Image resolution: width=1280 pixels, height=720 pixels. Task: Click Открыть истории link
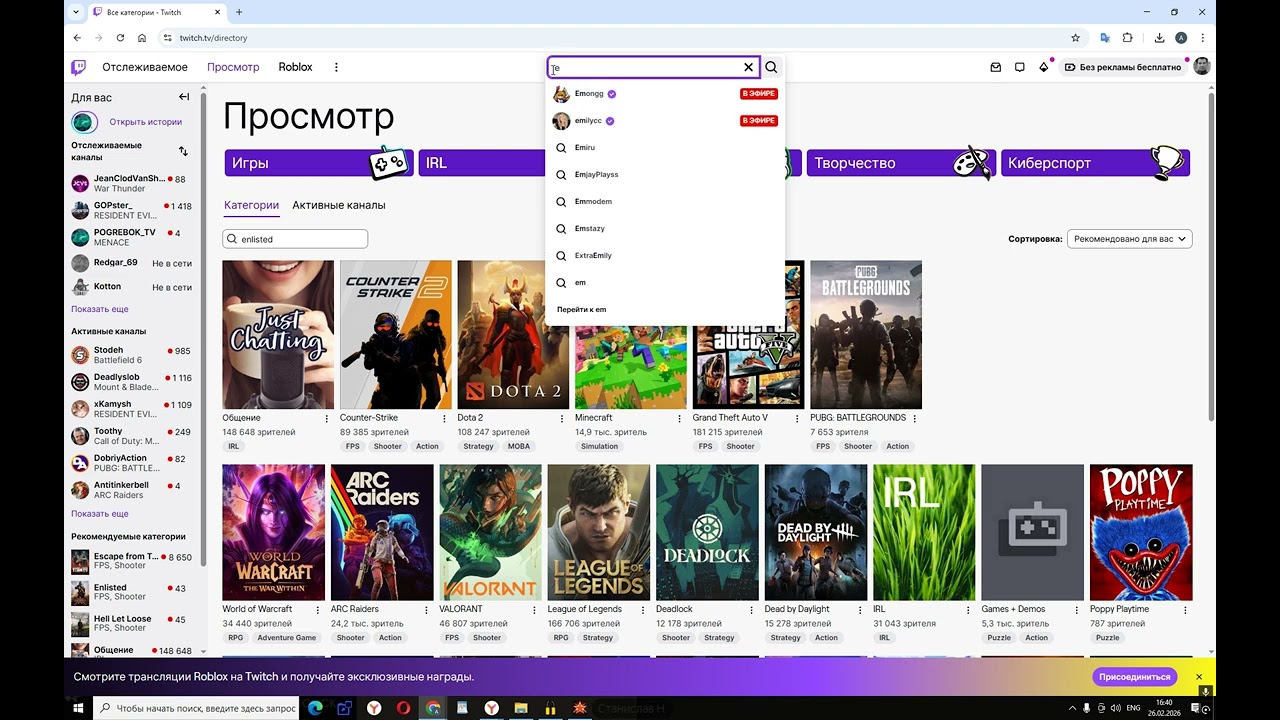click(x=146, y=122)
